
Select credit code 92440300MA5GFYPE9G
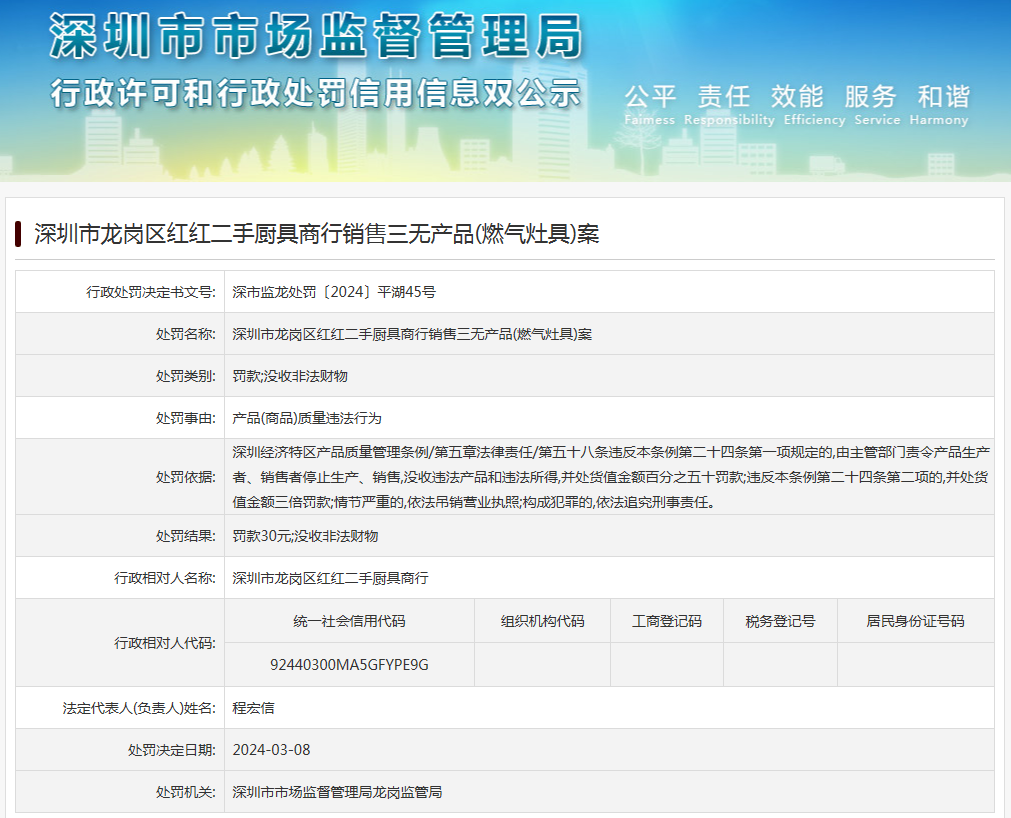coord(349,664)
